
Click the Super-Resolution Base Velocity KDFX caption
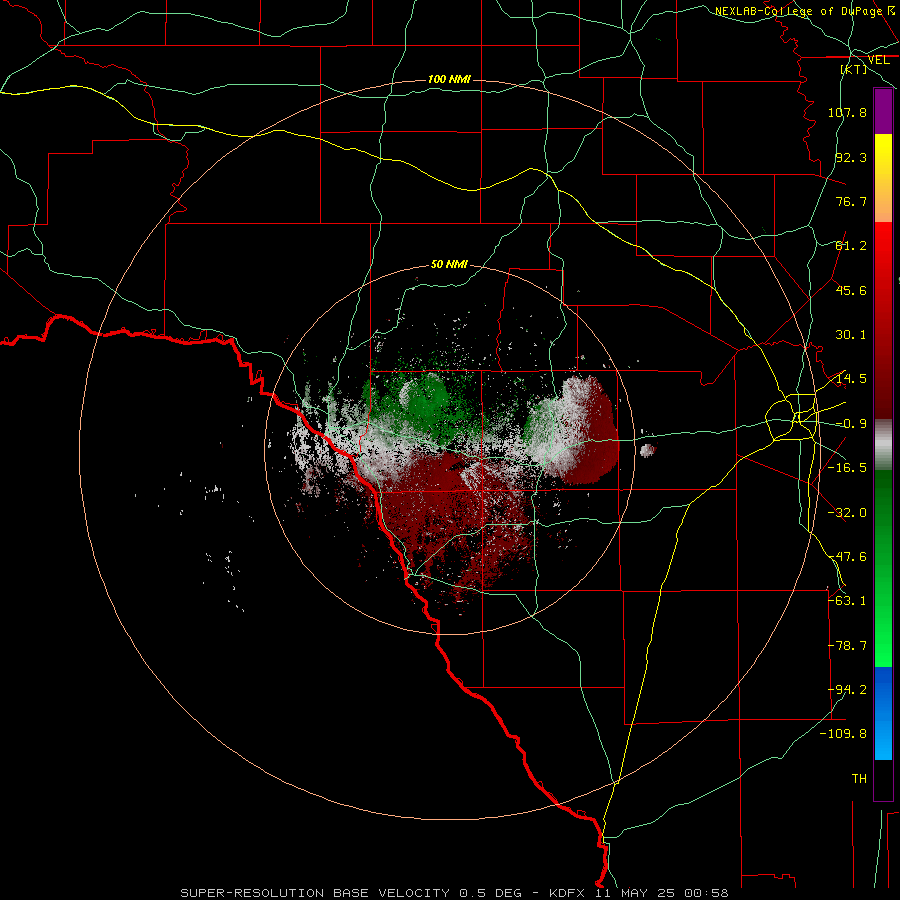point(454,893)
